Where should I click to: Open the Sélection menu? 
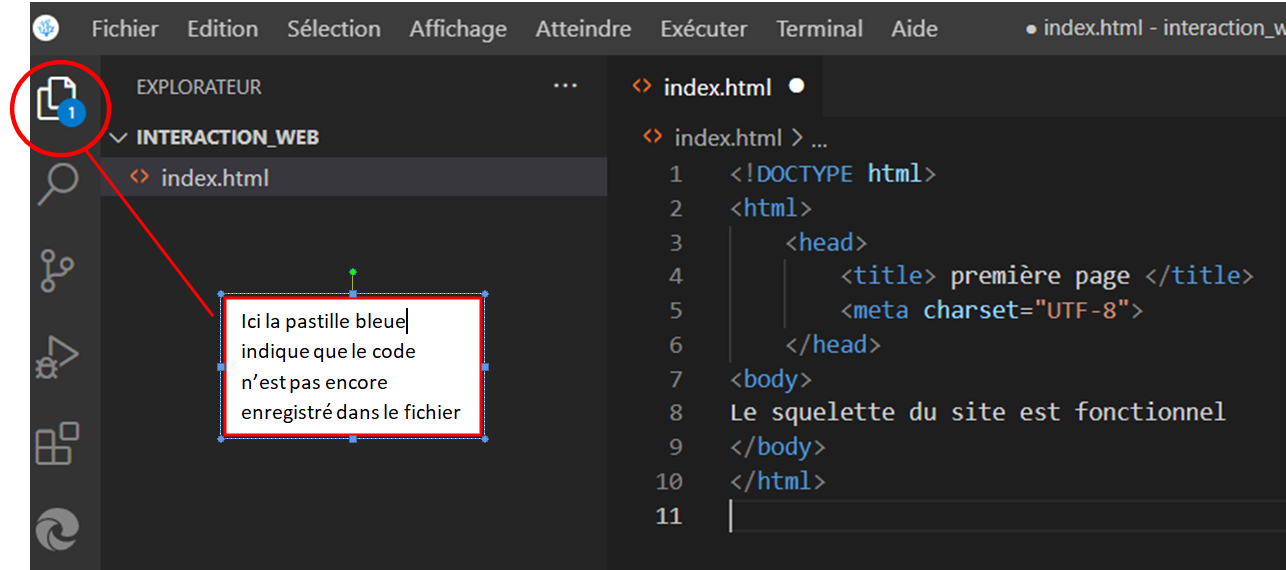pyautogui.click(x=333, y=29)
